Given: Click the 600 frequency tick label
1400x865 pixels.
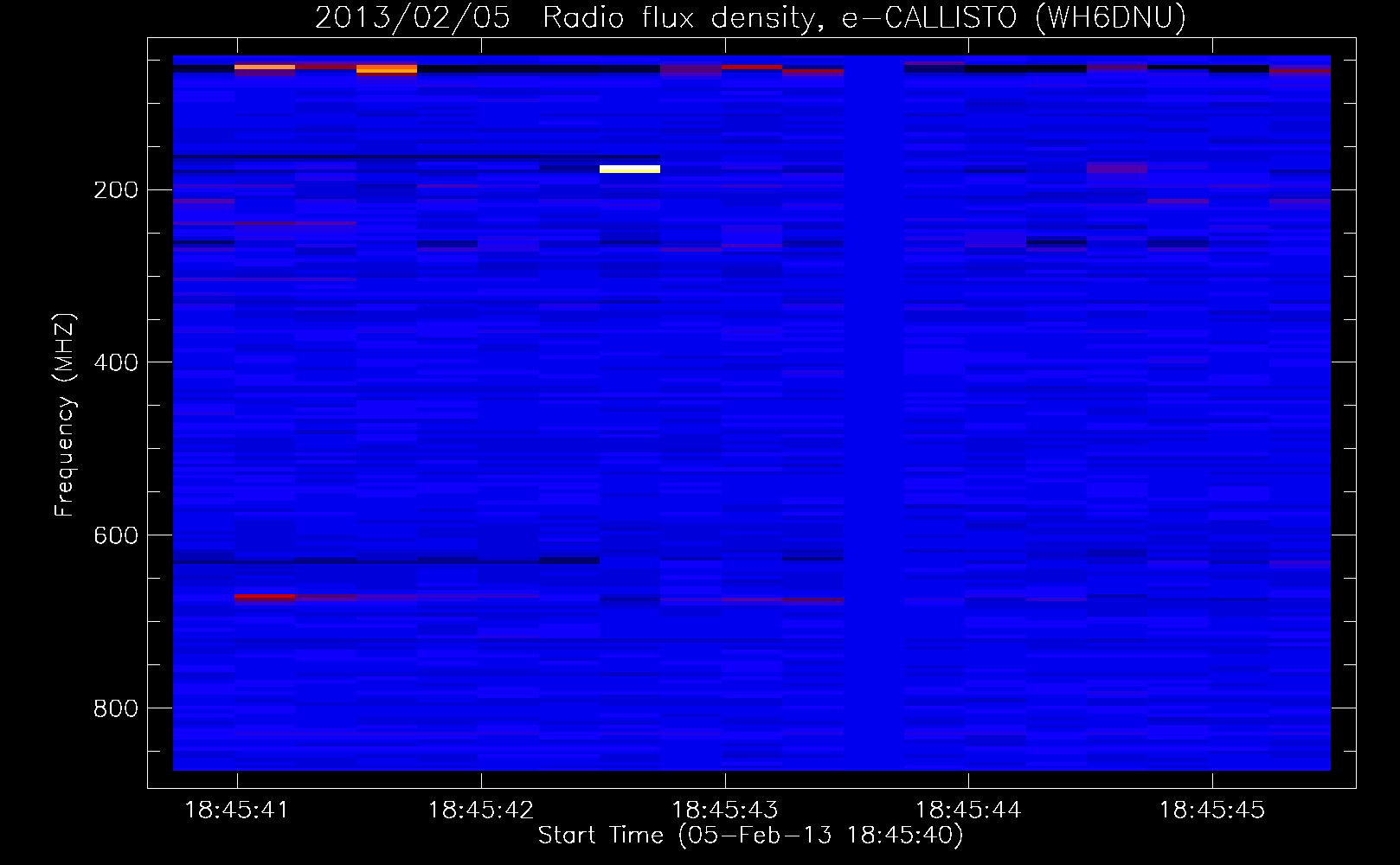Looking at the screenshot, I should (x=116, y=536).
